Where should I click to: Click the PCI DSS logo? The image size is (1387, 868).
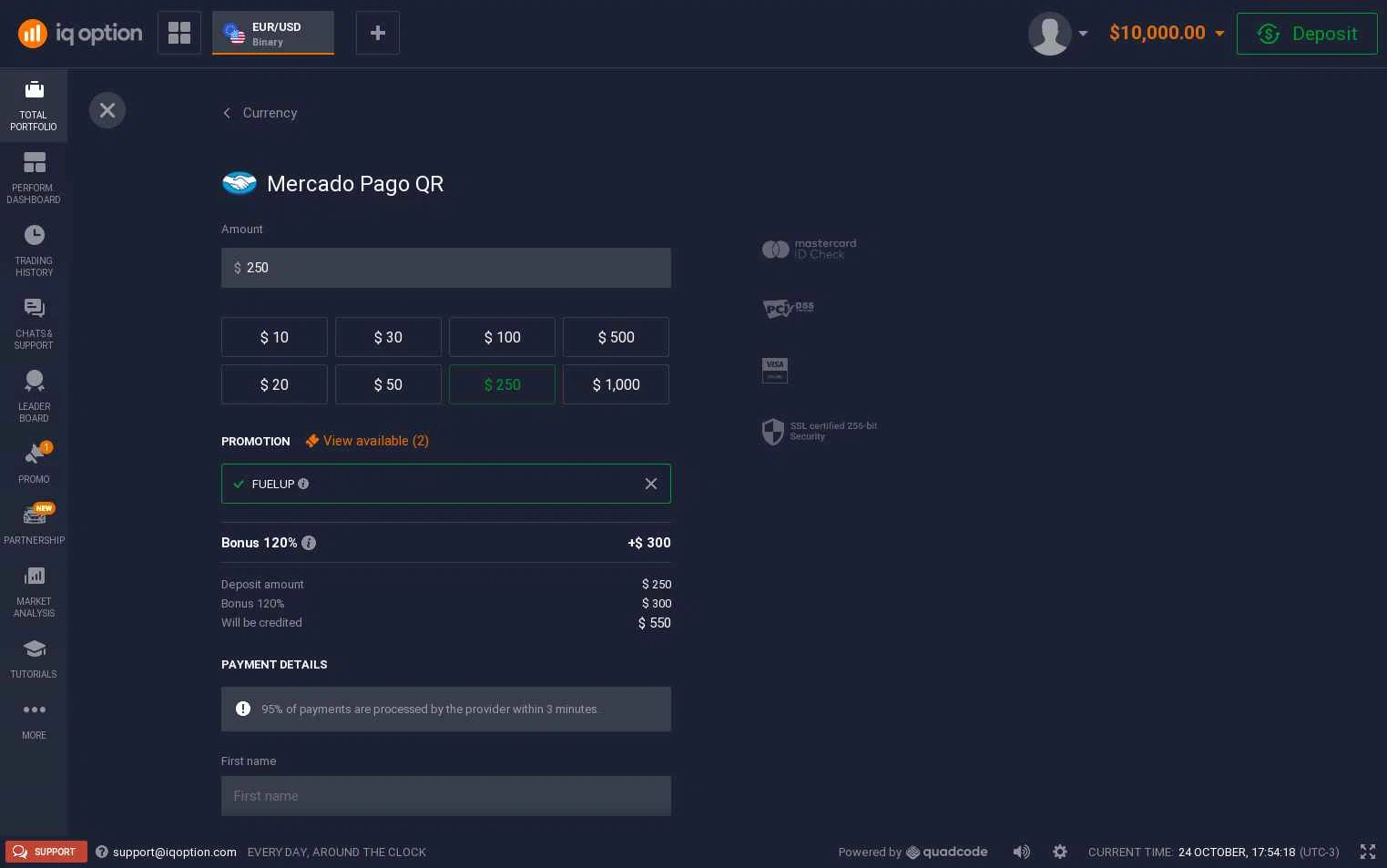point(789,309)
